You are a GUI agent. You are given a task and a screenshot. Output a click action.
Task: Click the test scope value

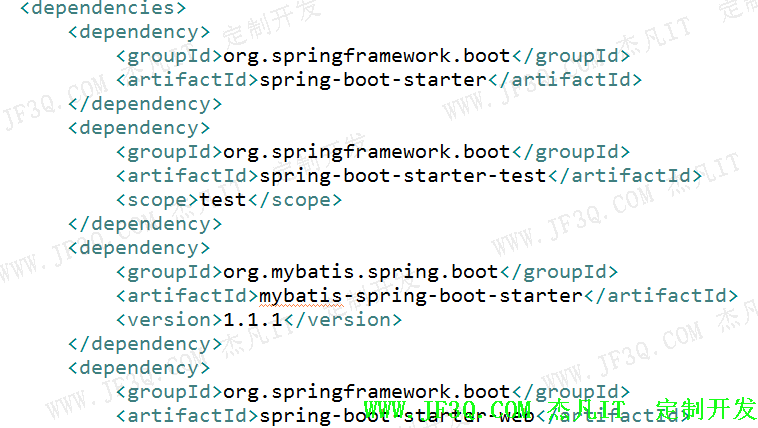coord(223,200)
